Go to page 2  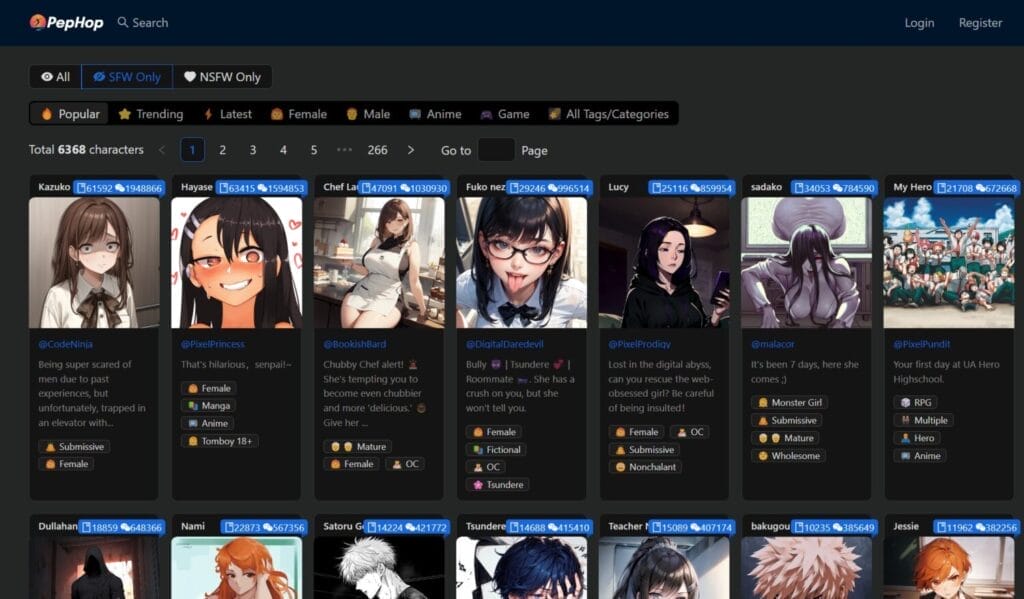pyautogui.click(x=223, y=150)
